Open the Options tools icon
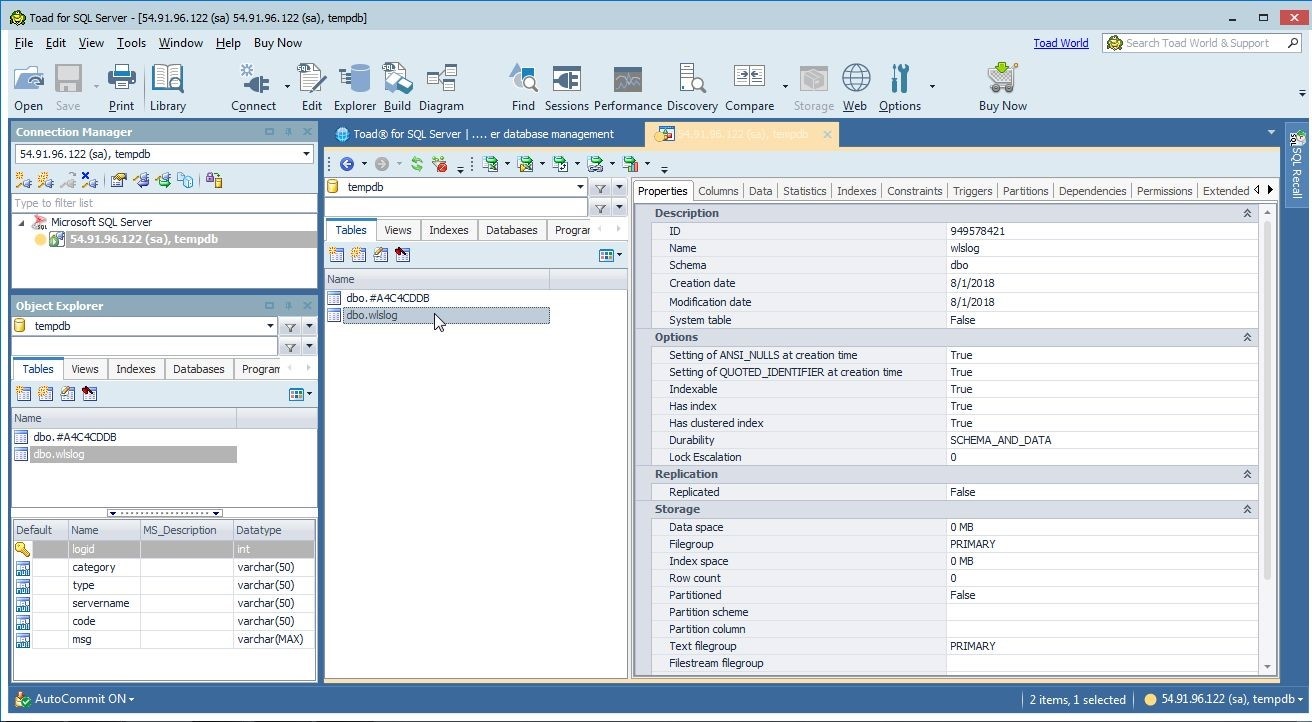 click(900, 88)
